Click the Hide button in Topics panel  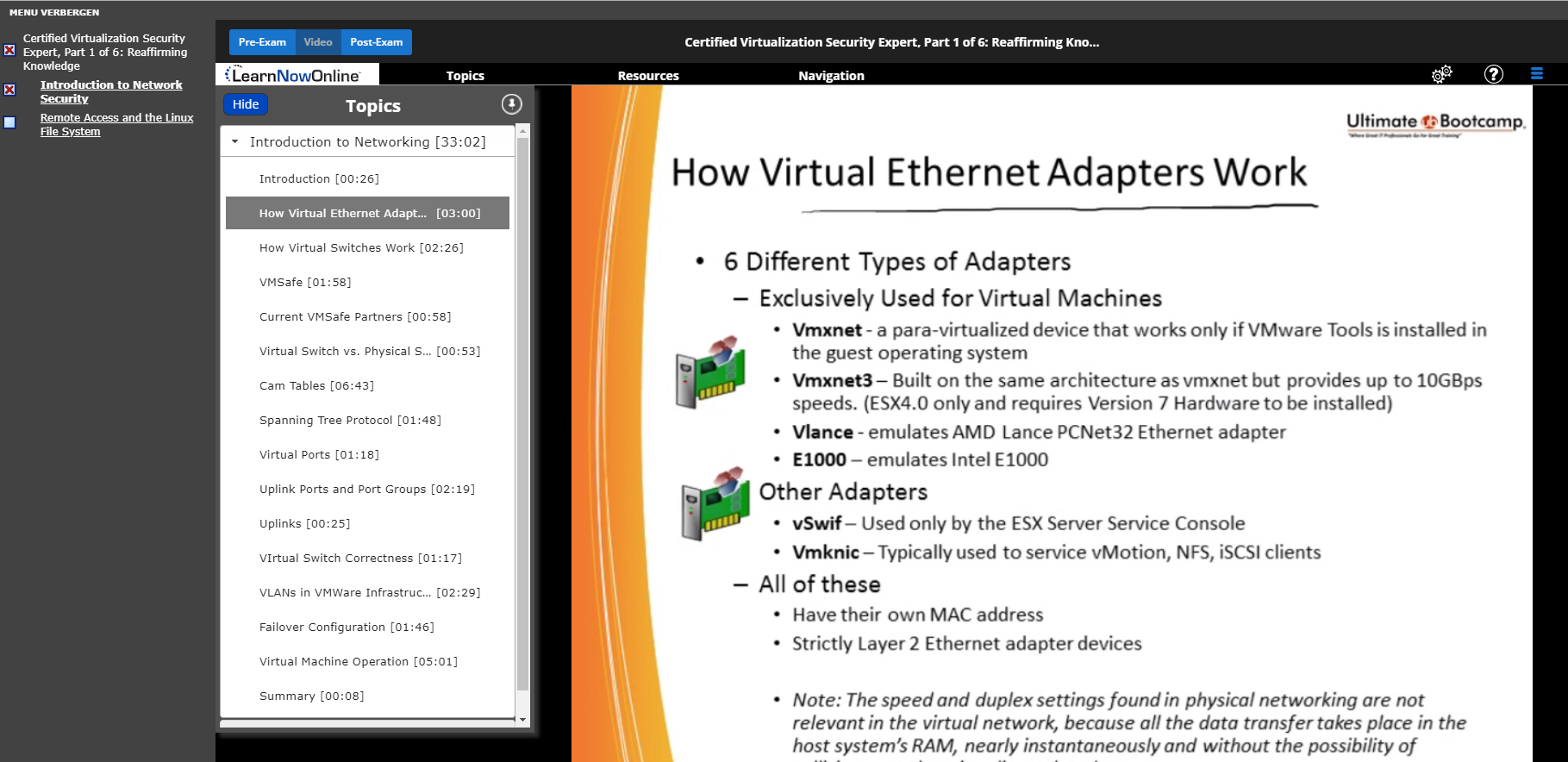point(246,104)
